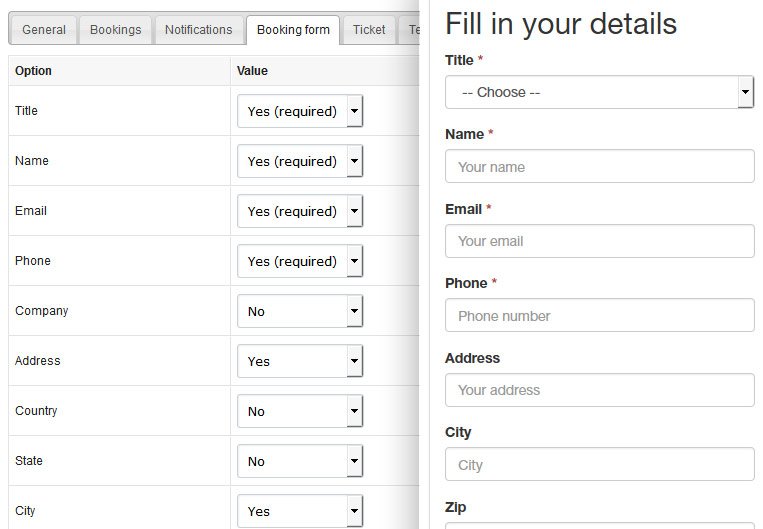Switch to the Bookings tab
The image size is (763, 529).
(115, 30)
